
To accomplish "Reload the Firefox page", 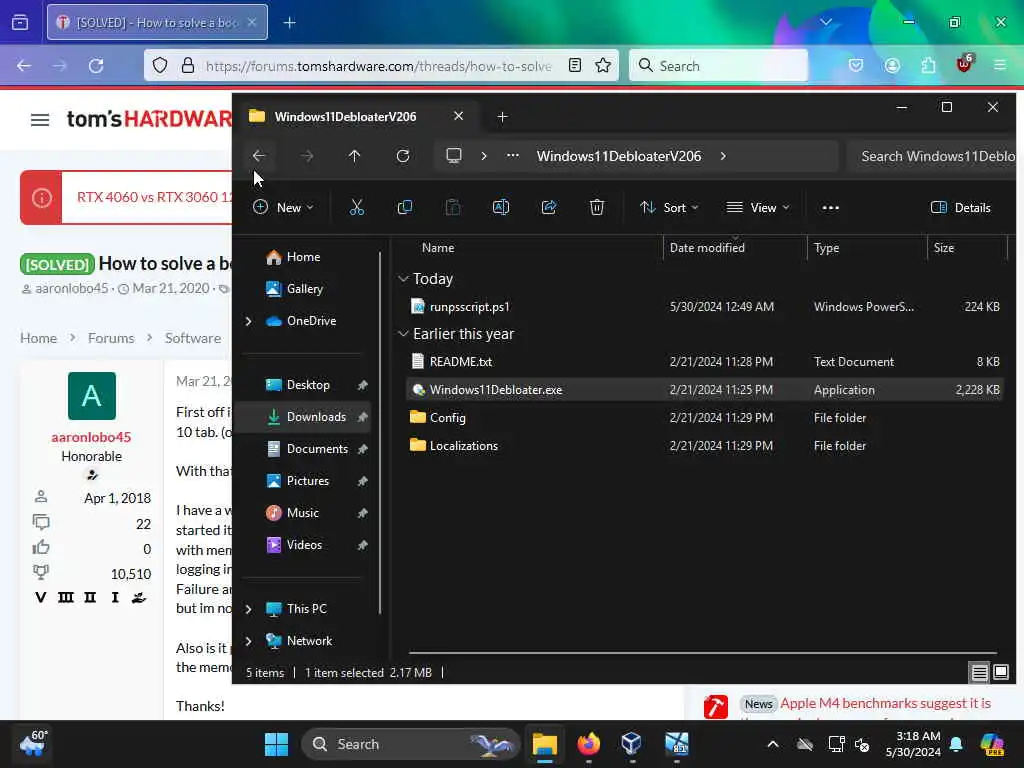I will (96, 65).
